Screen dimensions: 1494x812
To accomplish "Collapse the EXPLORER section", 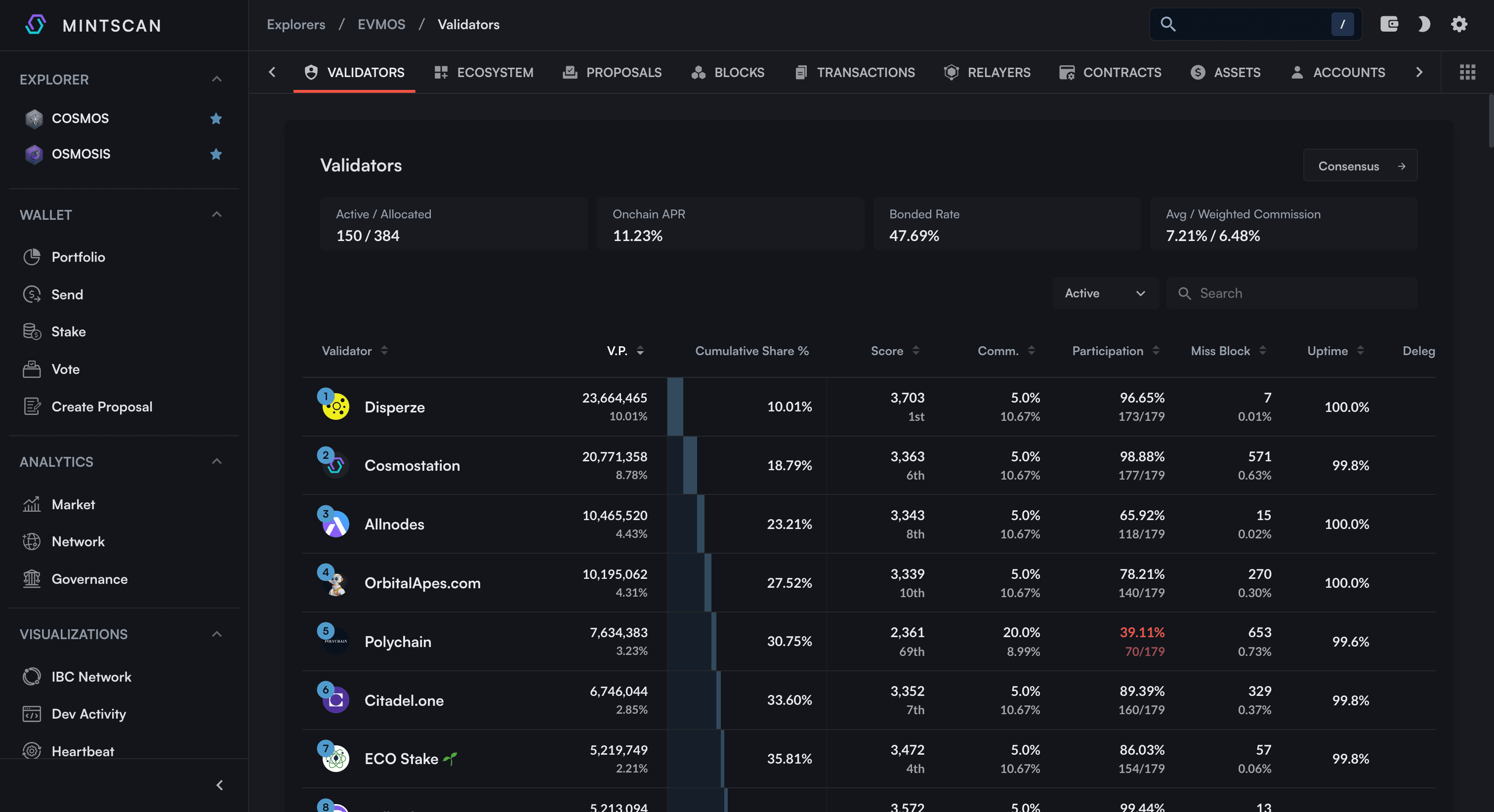I will point(217,80).
